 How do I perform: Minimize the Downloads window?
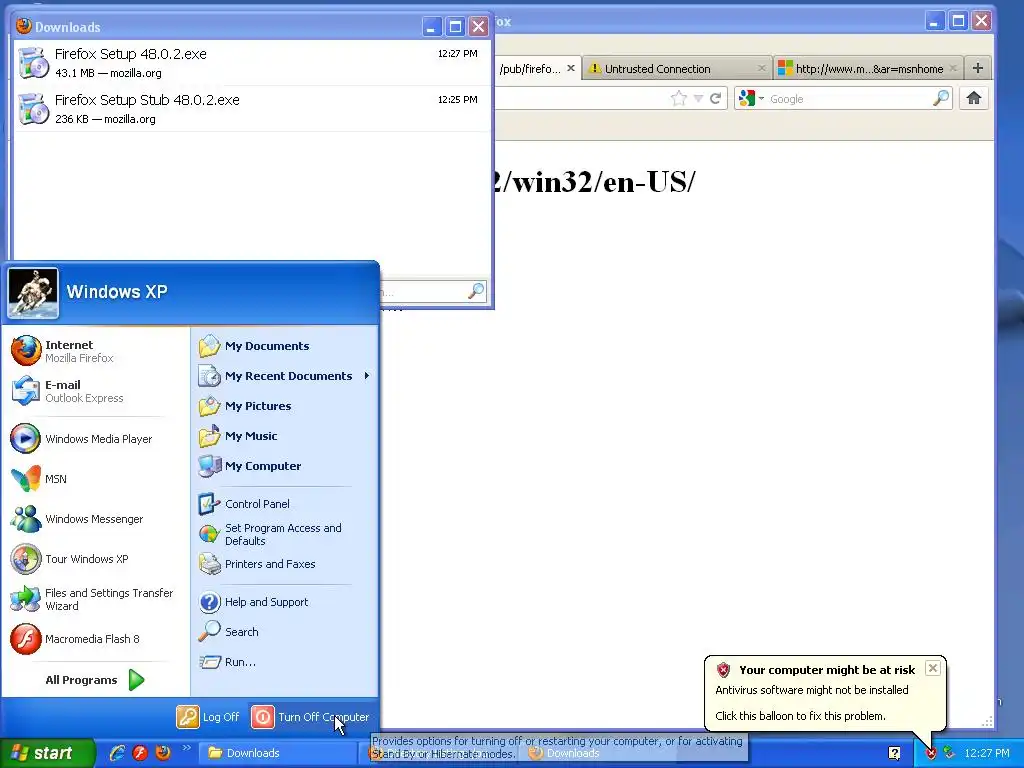432,26
